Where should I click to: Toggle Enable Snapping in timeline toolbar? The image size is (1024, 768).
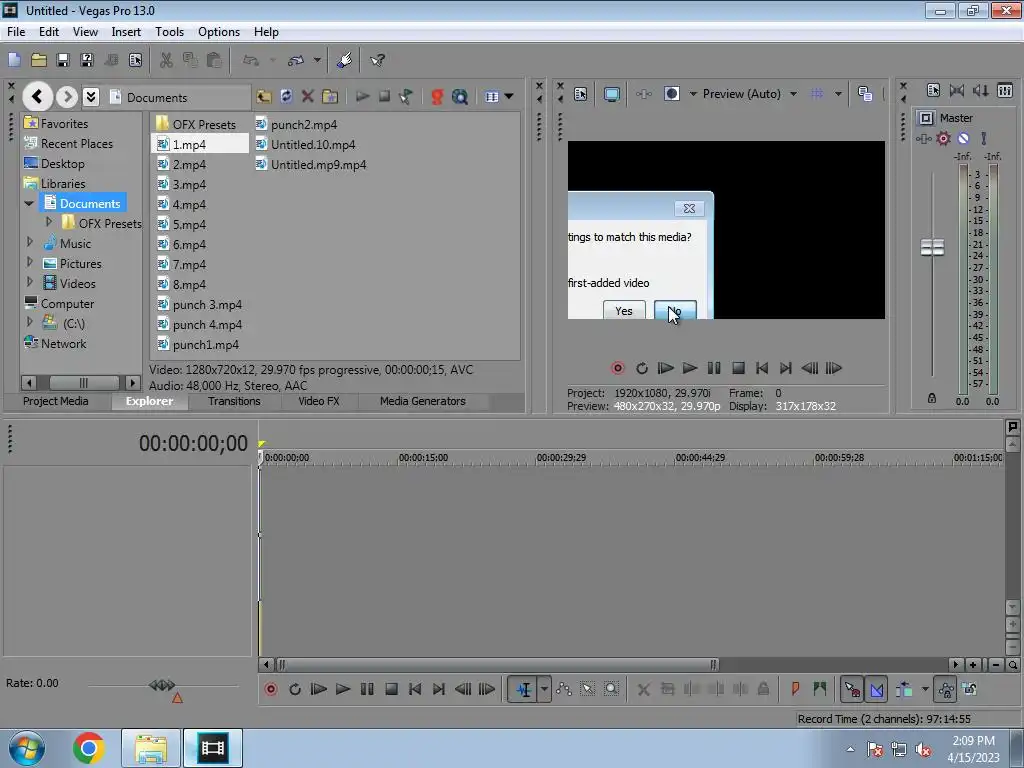pyautogui.click(x=852, y=689)
